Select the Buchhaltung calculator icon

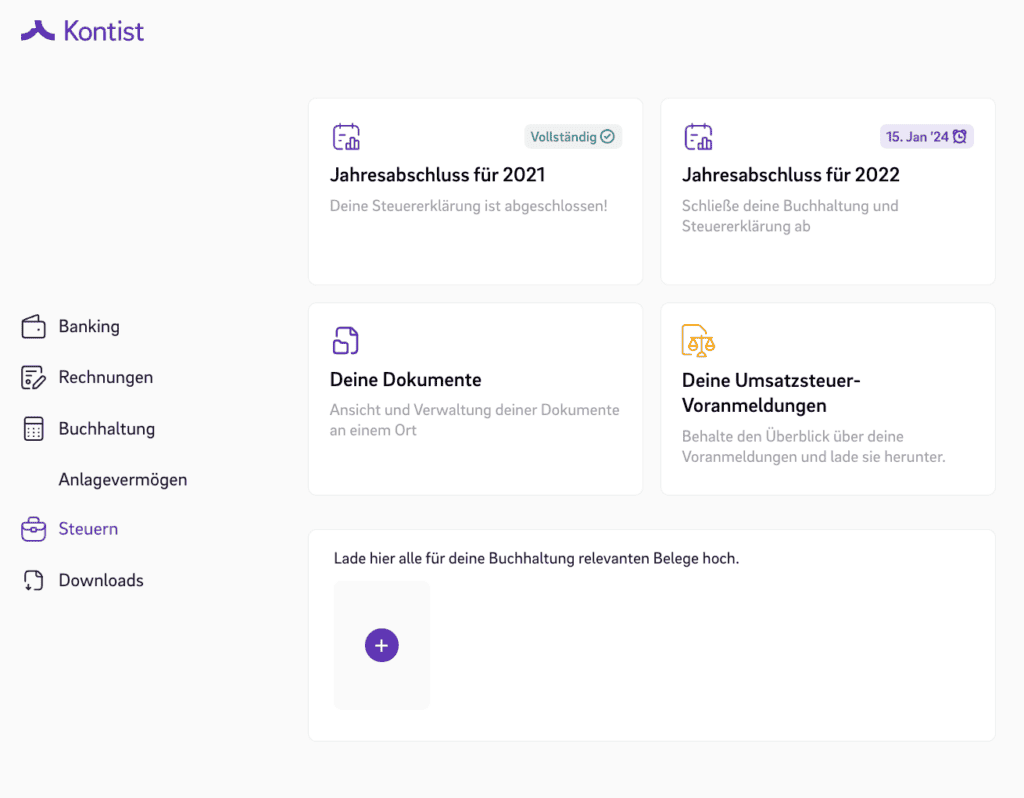coord(31,428)
